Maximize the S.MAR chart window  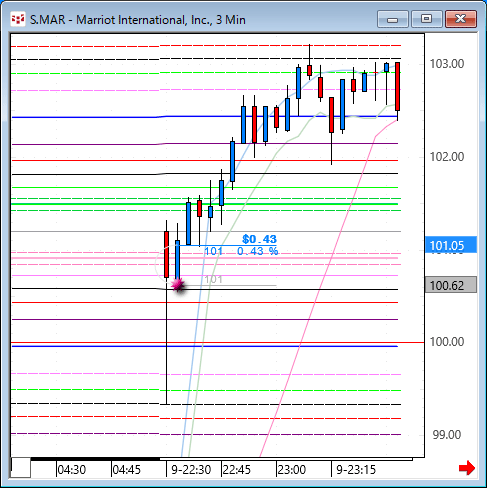(427, 19)
